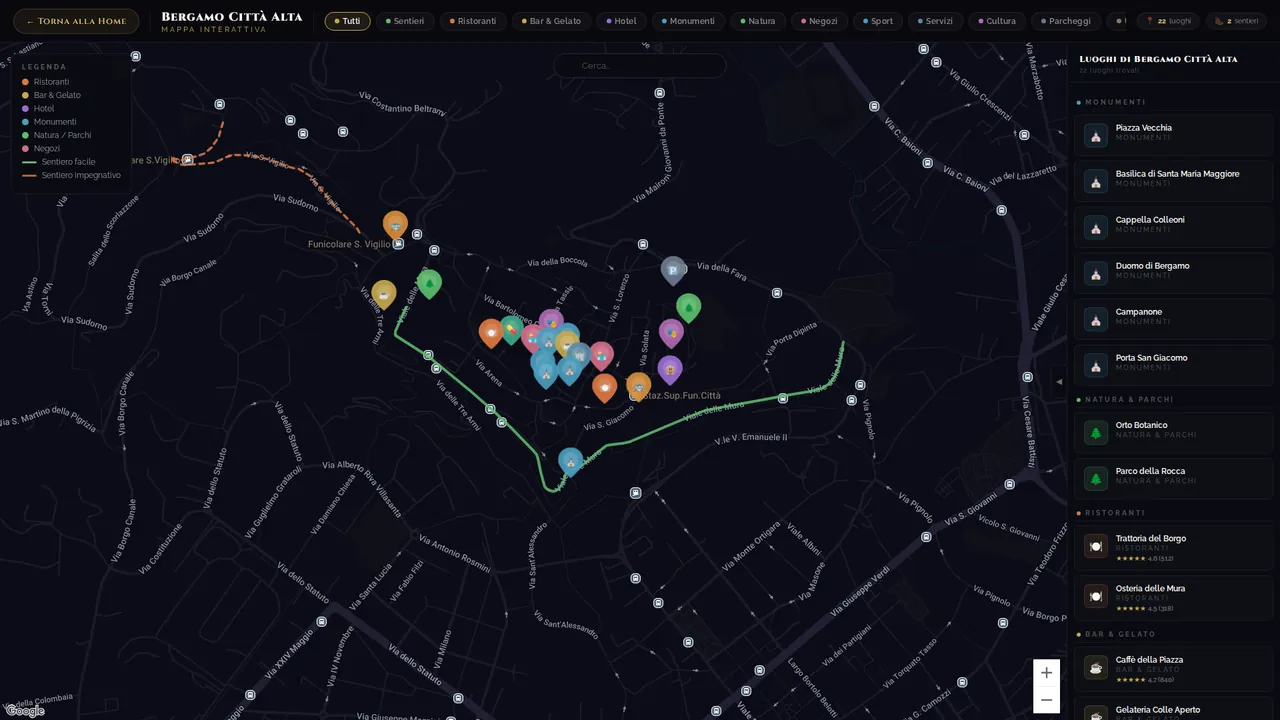The image size is (1280, 720).
Task: Open the green pharmacy pill marker
Action: point(512,329)
